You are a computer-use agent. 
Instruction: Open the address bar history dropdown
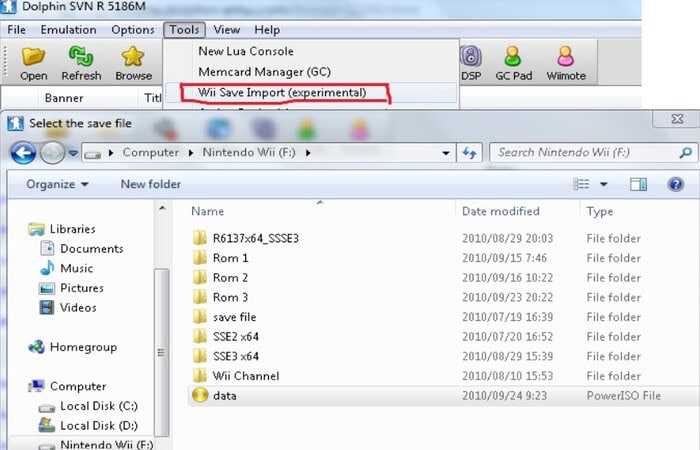pyautogui.click(x=445, y=153)
